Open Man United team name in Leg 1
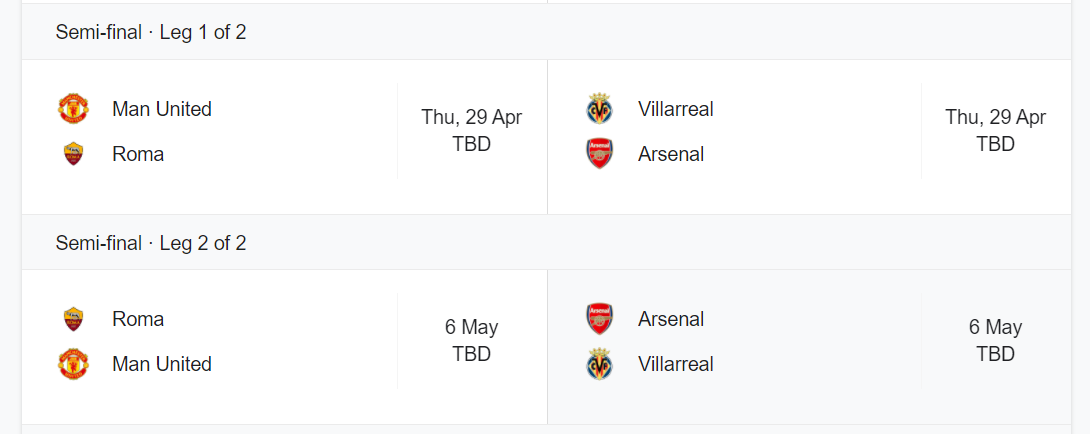 (x=162, y=109)
